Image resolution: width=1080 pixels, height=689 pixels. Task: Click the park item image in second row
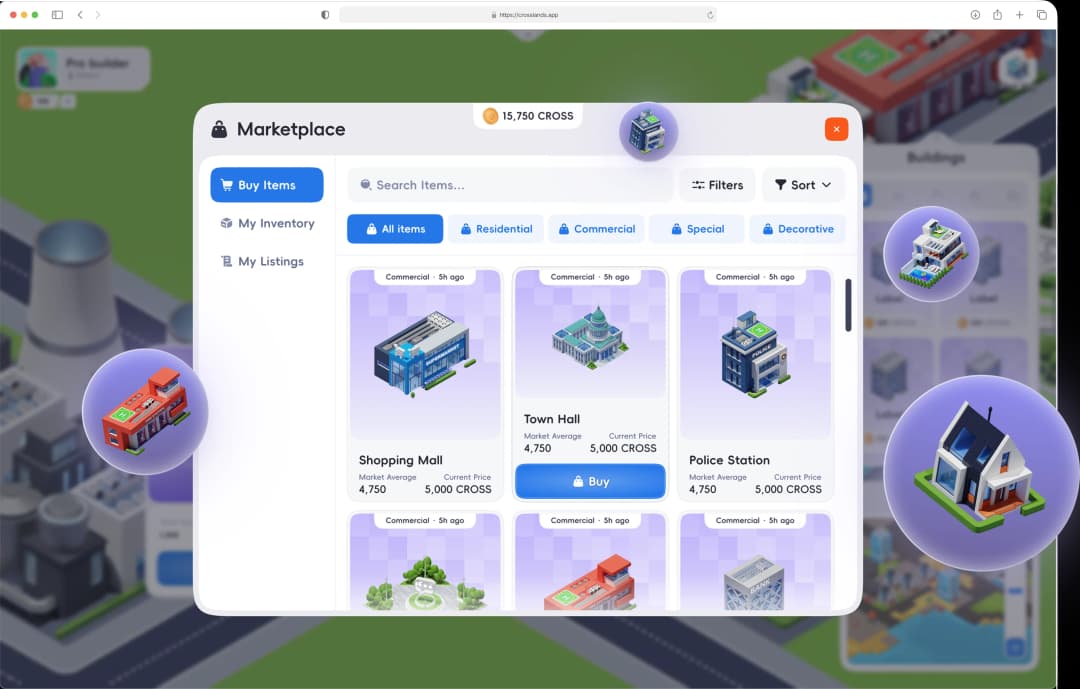pos(425,584)
